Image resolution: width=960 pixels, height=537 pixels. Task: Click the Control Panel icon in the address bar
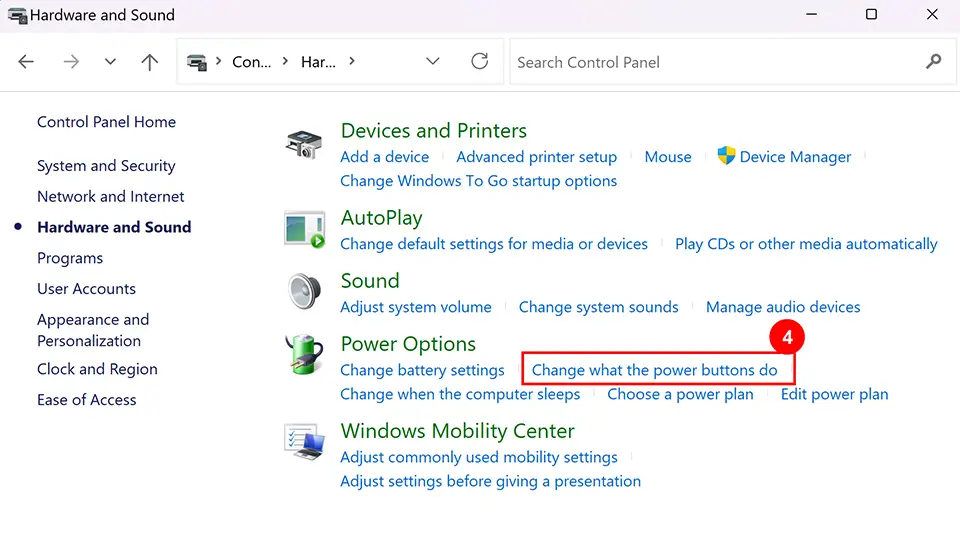pyautogui.click(x=197, y=62)
